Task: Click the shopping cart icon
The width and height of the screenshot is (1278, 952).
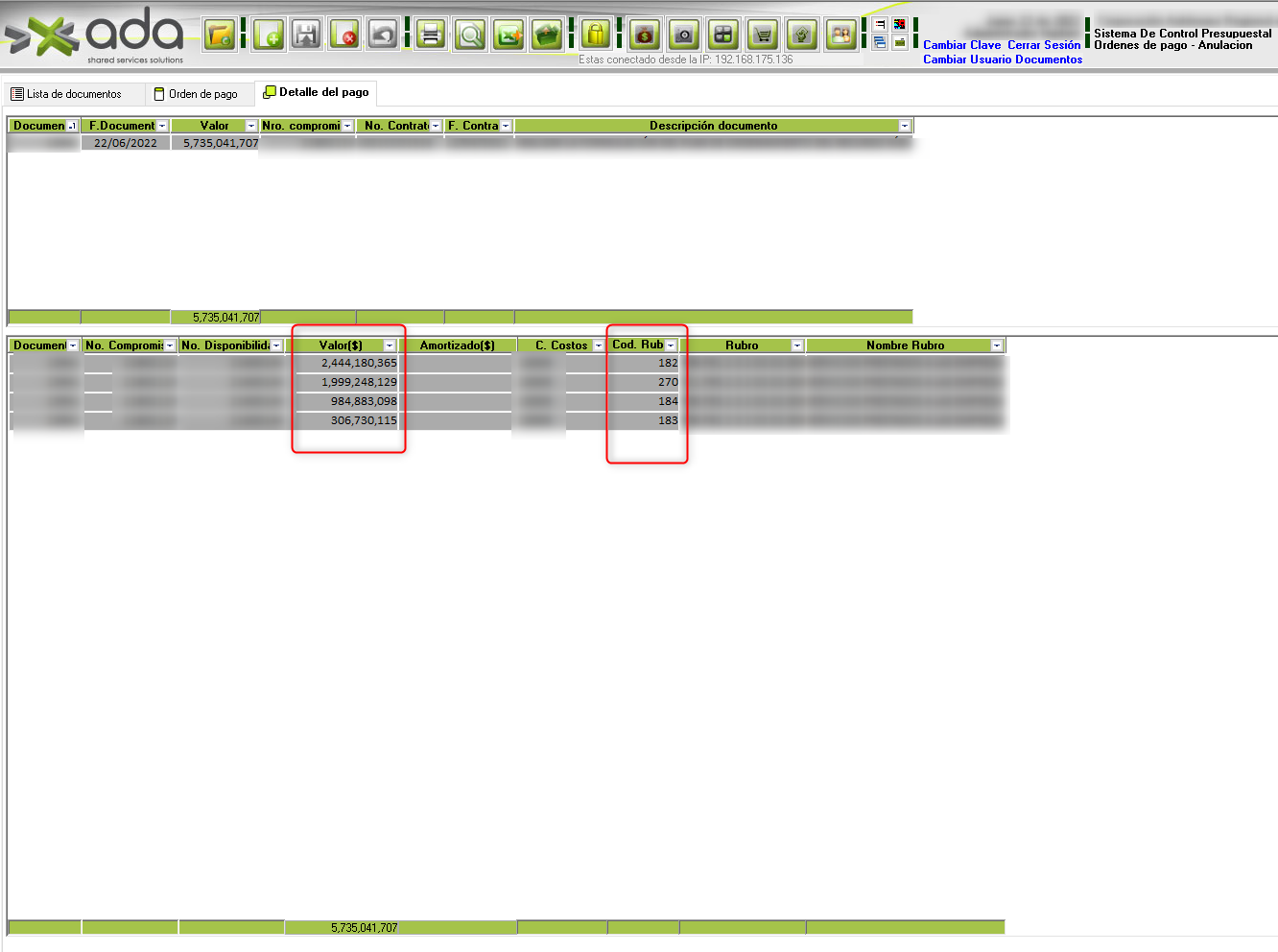Action: pos(763,36)
